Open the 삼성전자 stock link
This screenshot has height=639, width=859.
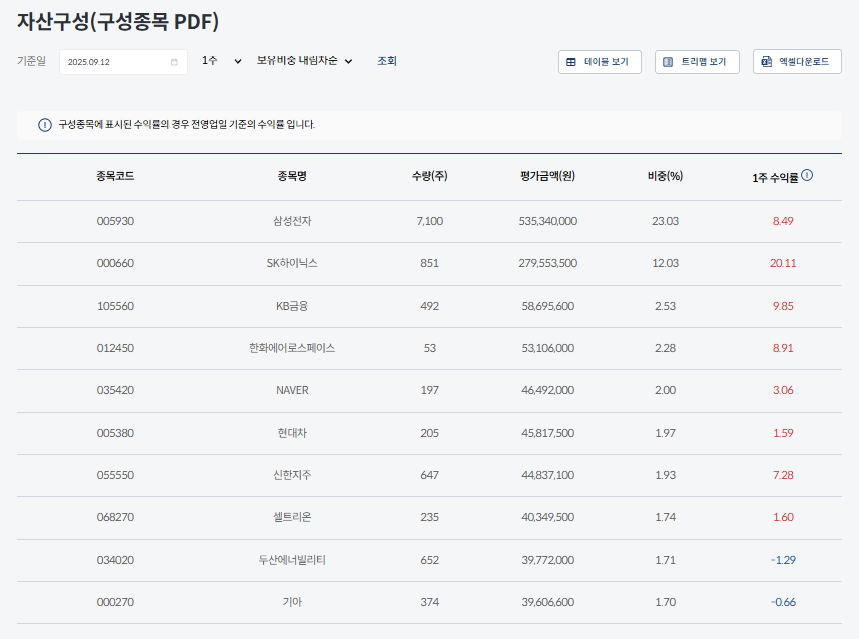point(293,221)
